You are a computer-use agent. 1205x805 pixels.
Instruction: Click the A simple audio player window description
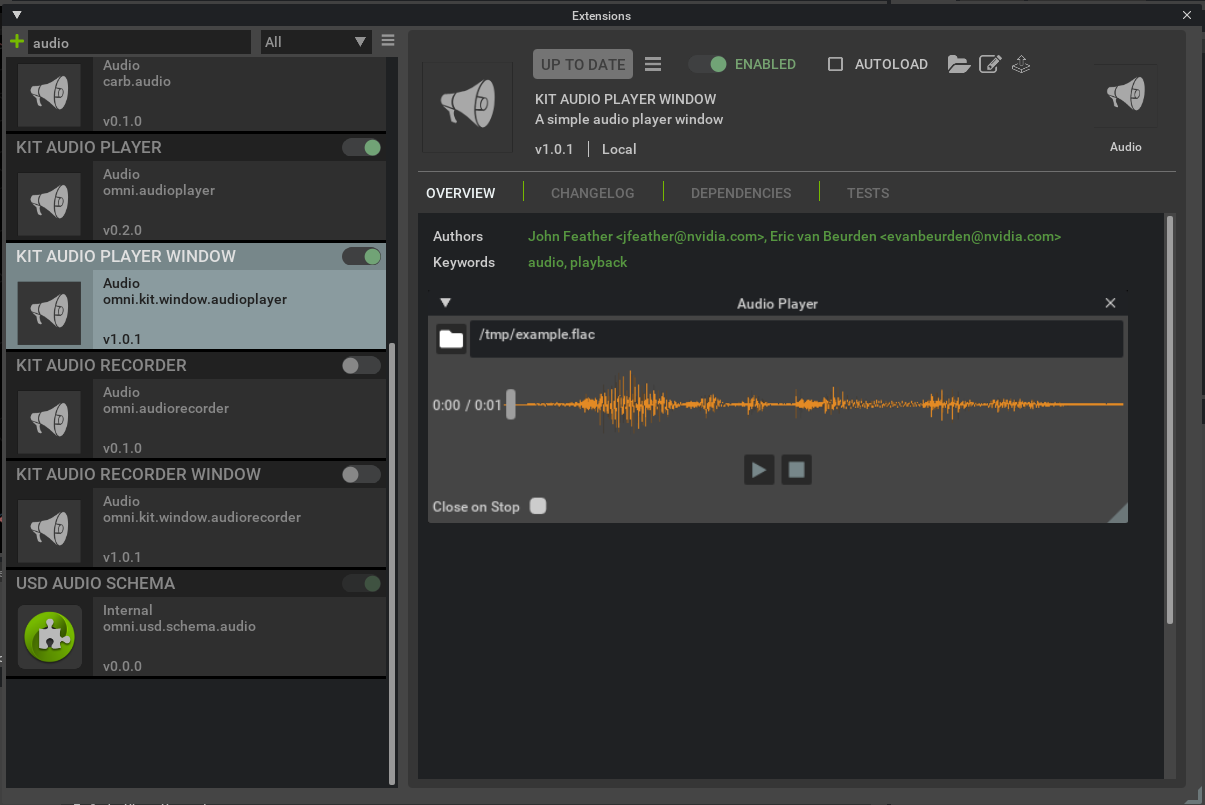tap(629, 119)
